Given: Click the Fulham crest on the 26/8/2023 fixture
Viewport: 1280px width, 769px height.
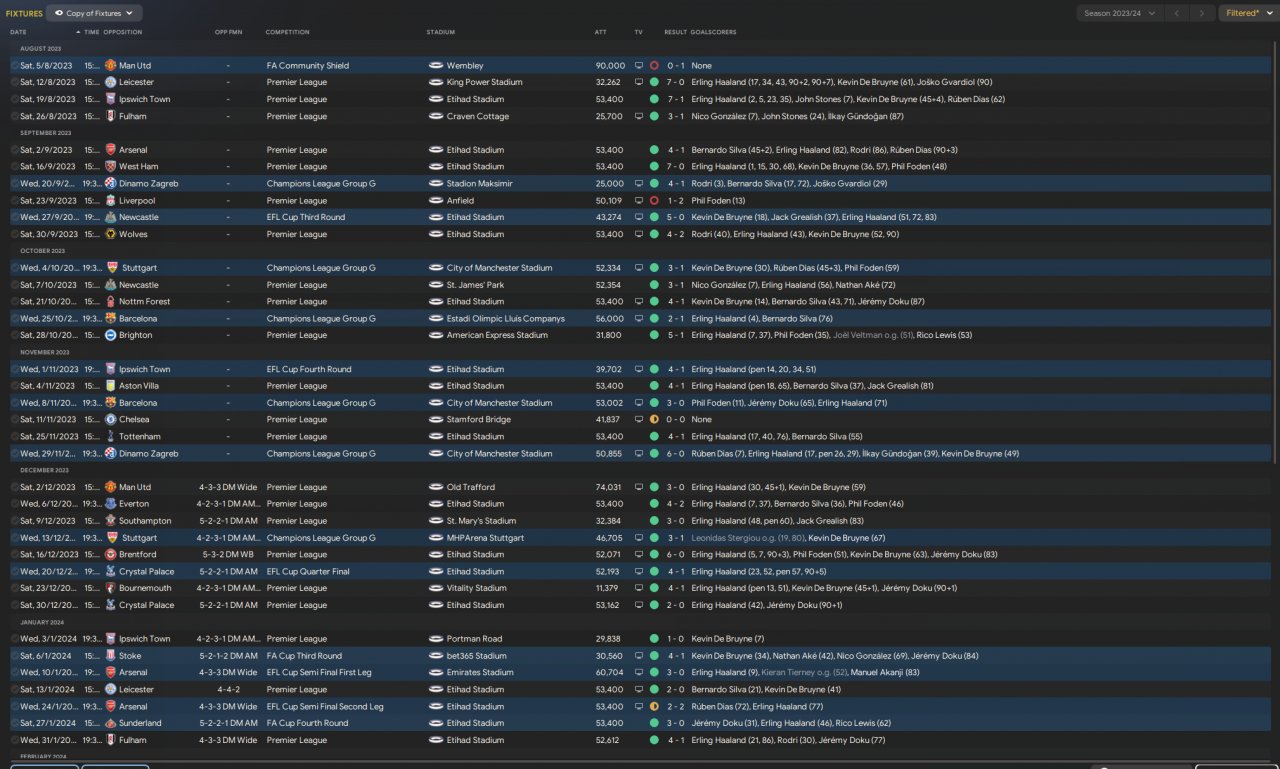Looking at the screenshot, I should click(x=110, y=116).
